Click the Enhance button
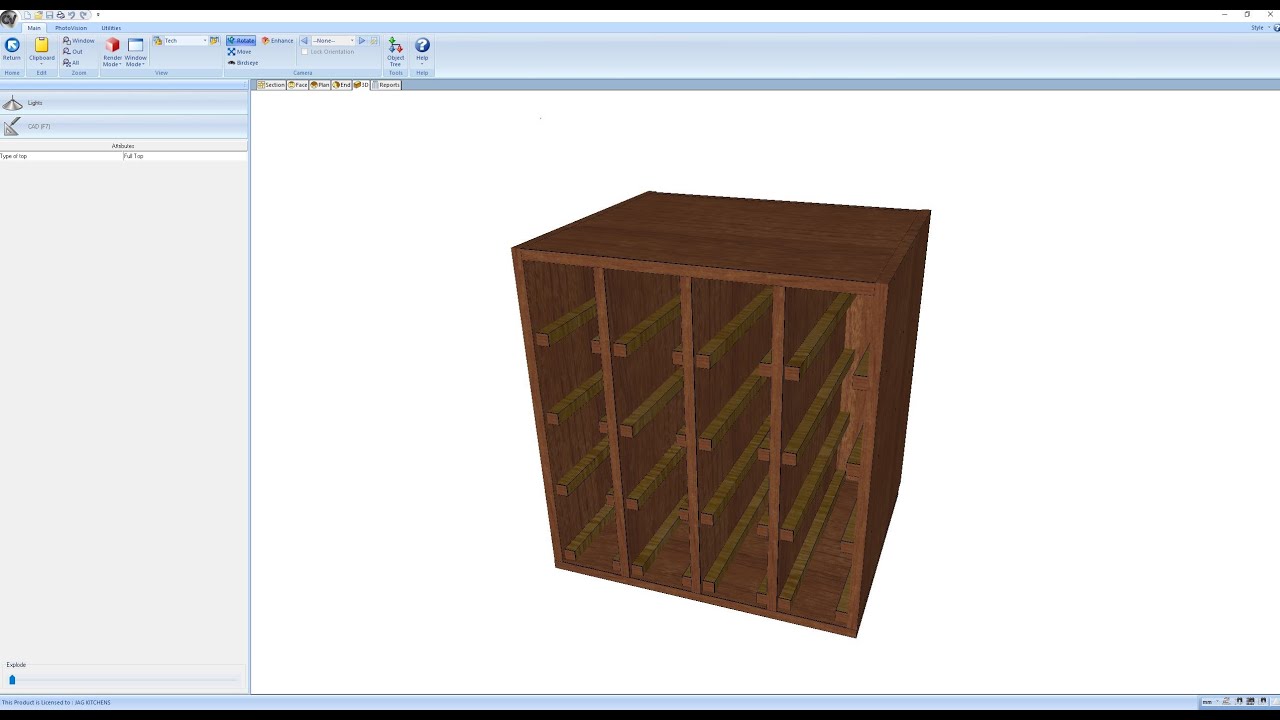The image size is (1280, 720). [x=278, y=41]
